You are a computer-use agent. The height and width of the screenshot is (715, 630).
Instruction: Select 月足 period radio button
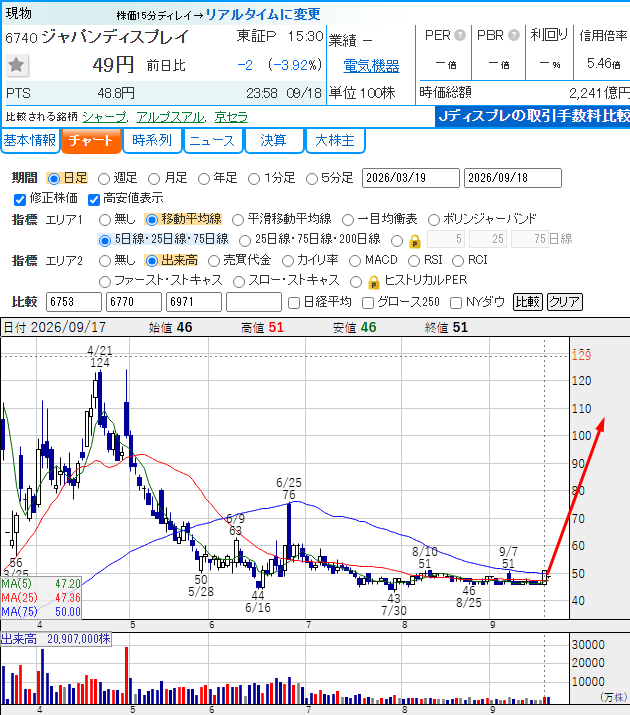[x=154, y=178]
